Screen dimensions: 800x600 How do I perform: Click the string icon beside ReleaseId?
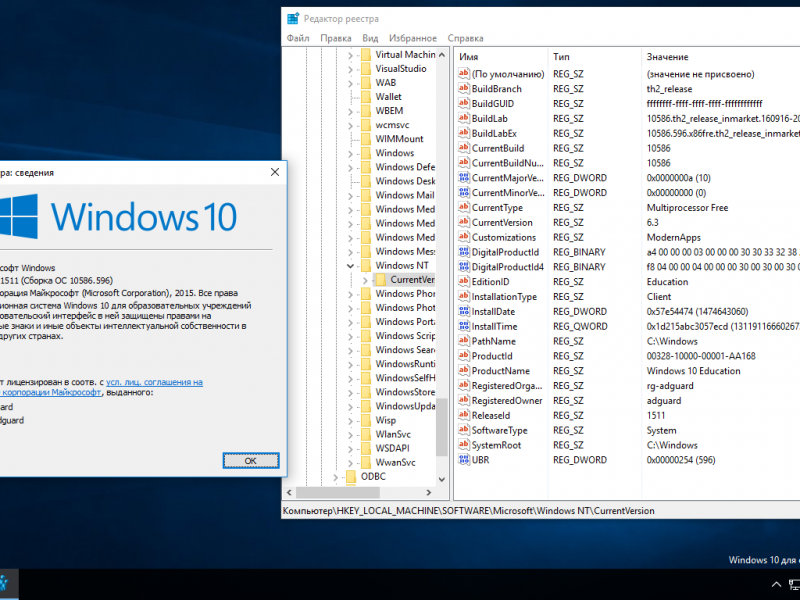[464, 415]
